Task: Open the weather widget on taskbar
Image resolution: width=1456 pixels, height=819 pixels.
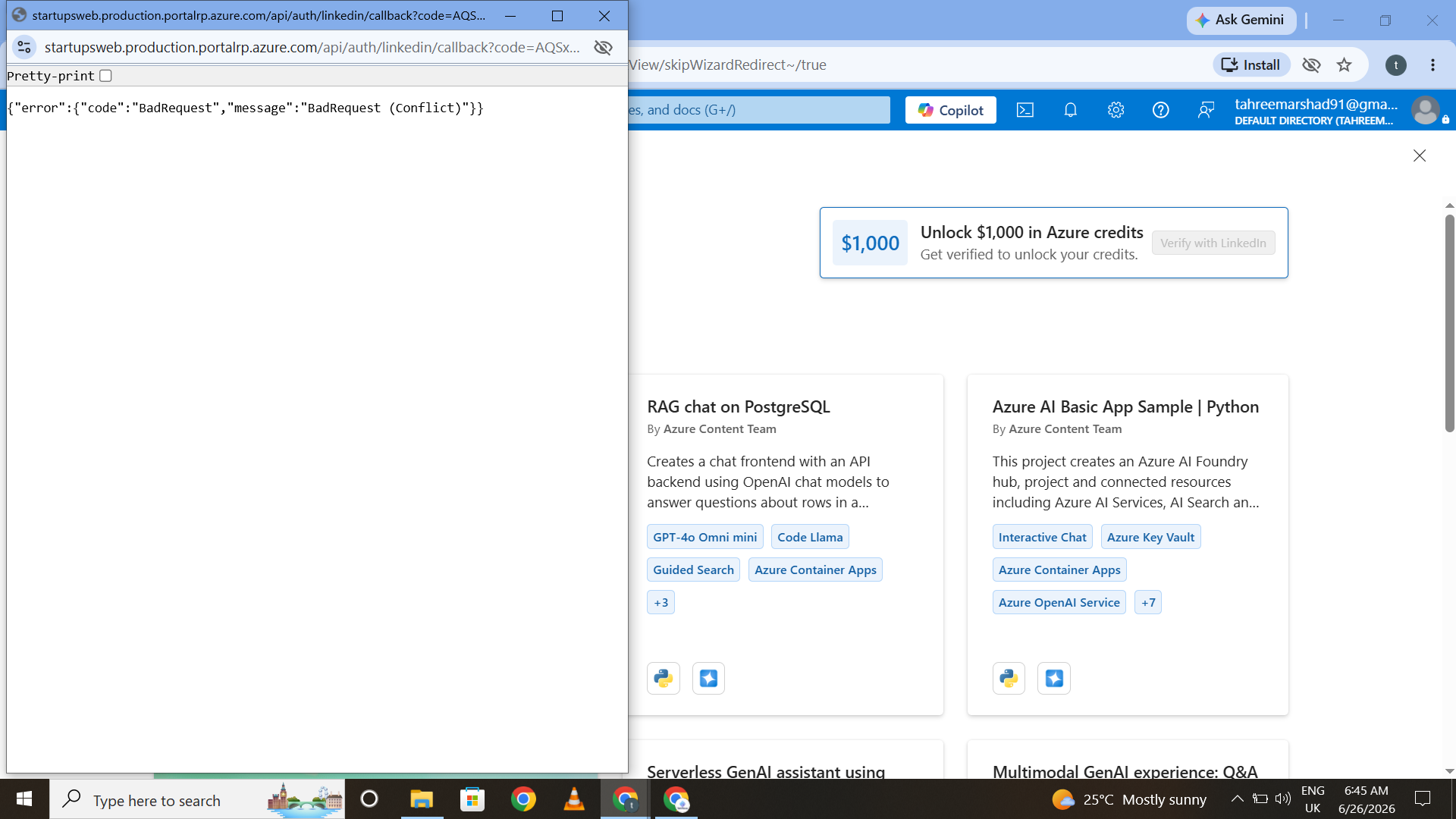Action: (1129, 799)
